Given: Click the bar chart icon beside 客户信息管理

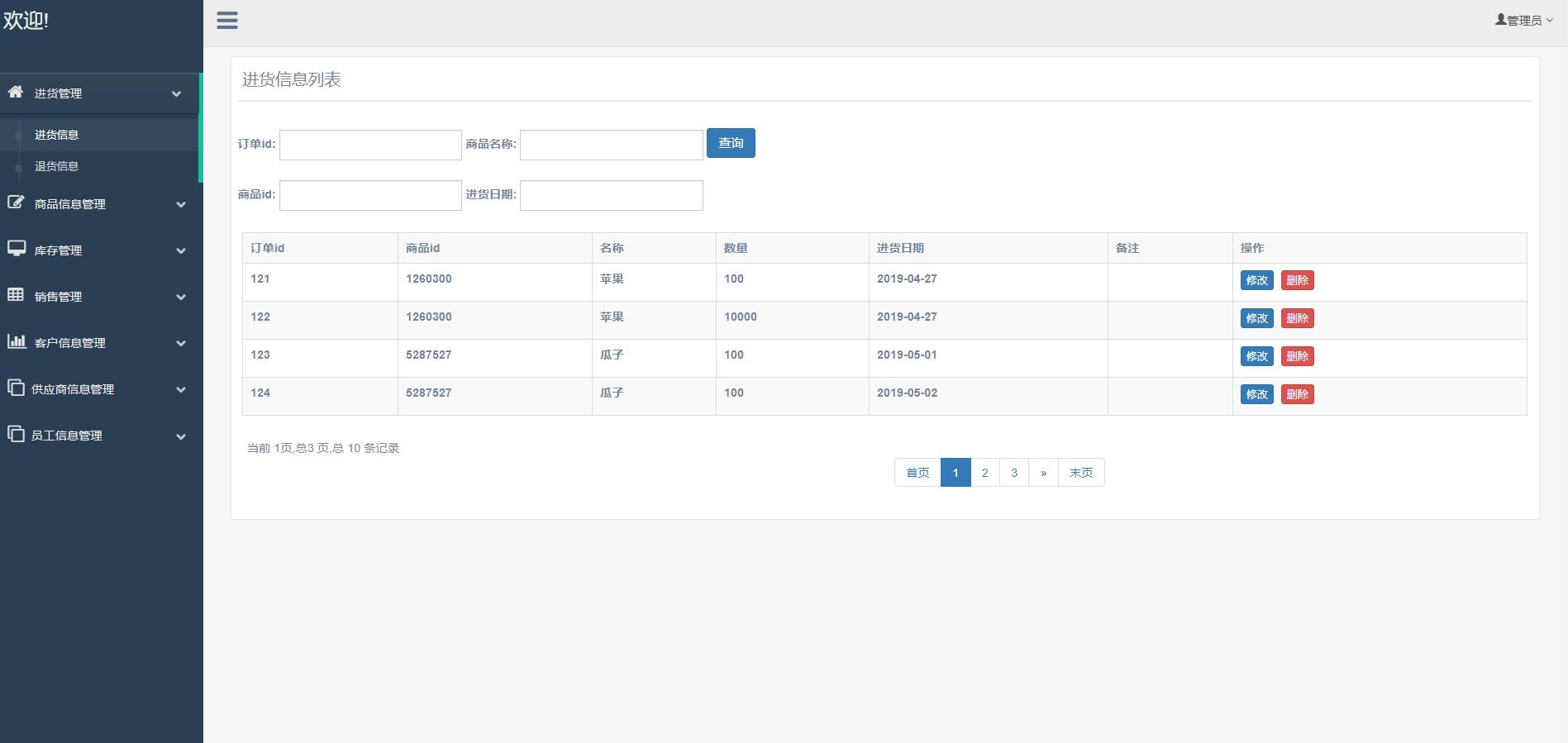Looking at the screenshot, I should coord(16,341).
